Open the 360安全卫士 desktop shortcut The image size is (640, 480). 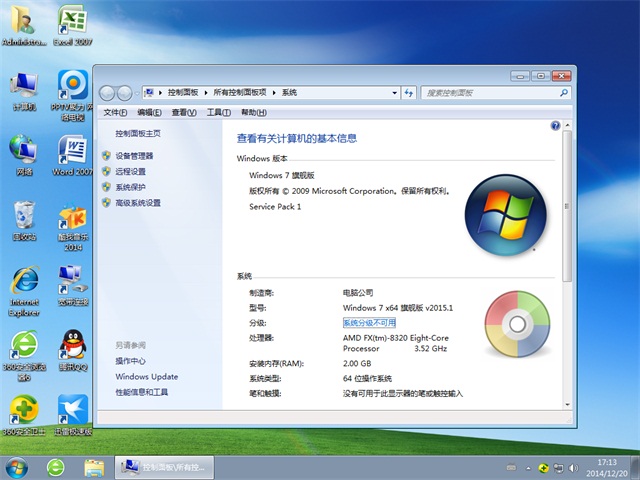(24, 415)
